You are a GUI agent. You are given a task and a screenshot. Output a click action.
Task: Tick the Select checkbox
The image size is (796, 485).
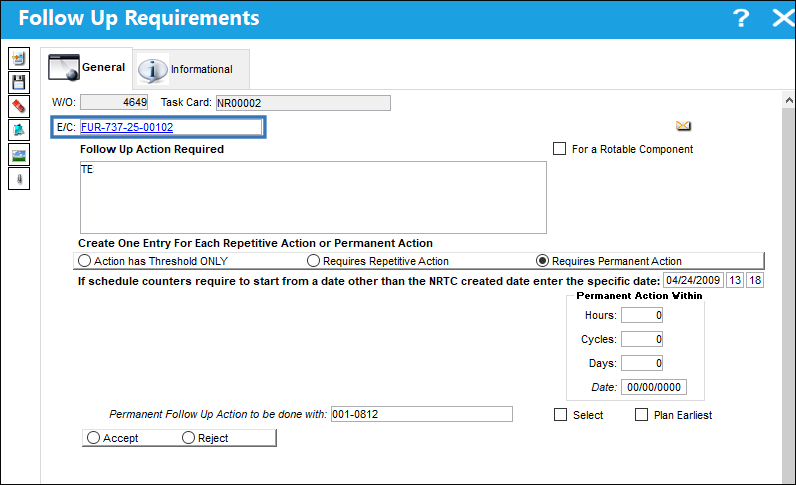coord(560,415)
